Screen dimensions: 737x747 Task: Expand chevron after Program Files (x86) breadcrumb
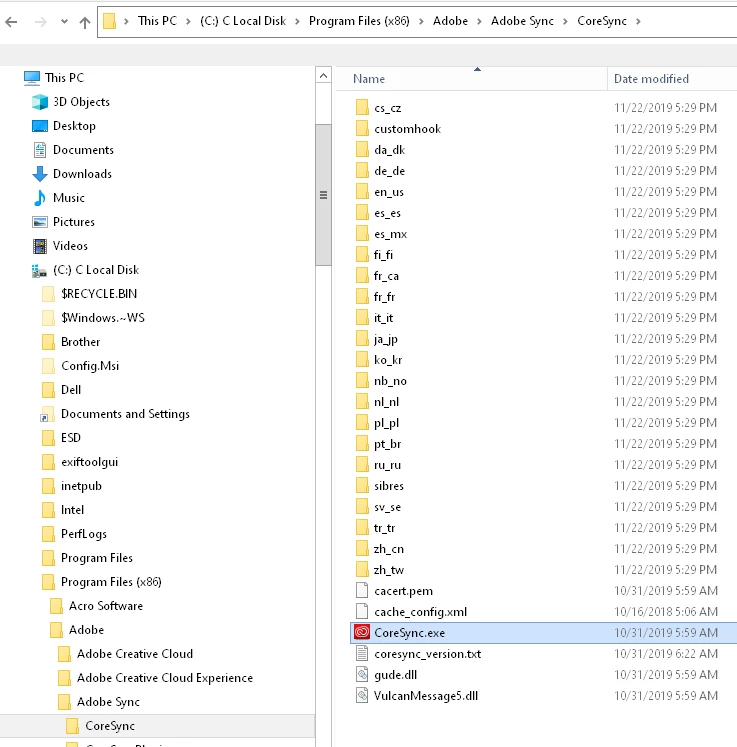click(x=421, y=21)
